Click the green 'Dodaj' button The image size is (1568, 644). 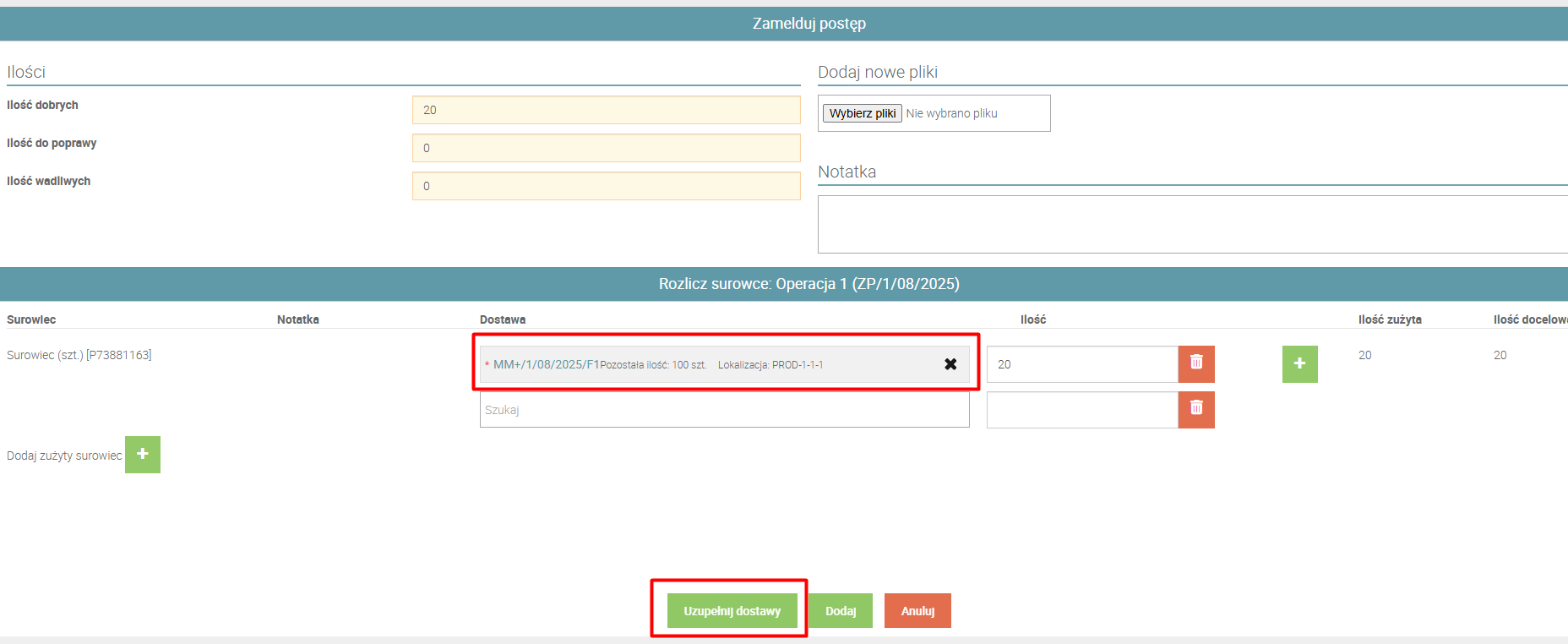click(x=840, y=611)
